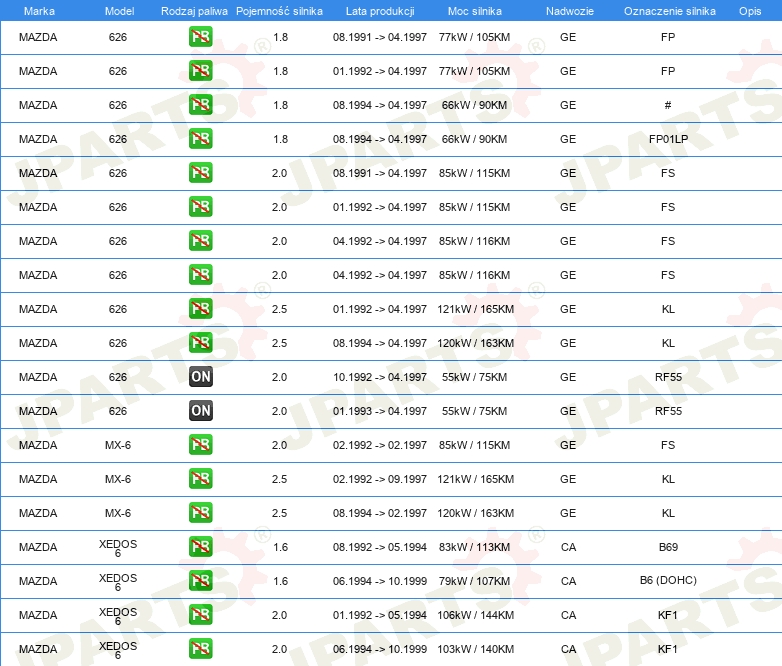Select the 'CA' body cell in the B6 (DOHC) row
This screenshot has height=666, width=782.
pyautogui.click(x=568, y=581)
